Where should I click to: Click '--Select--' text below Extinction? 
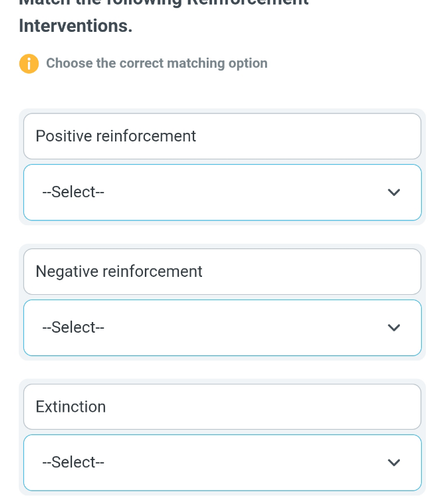tap(73, 462)
